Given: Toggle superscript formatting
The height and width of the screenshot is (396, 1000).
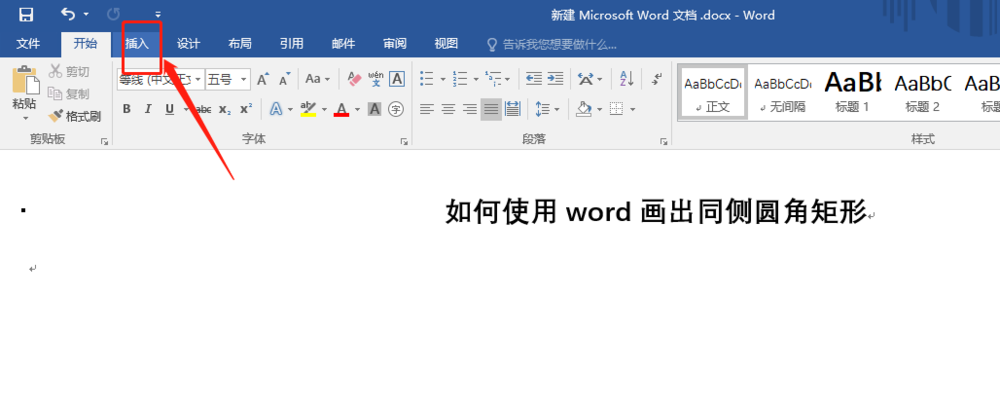Looking at the screenshot, I should 246,109.
